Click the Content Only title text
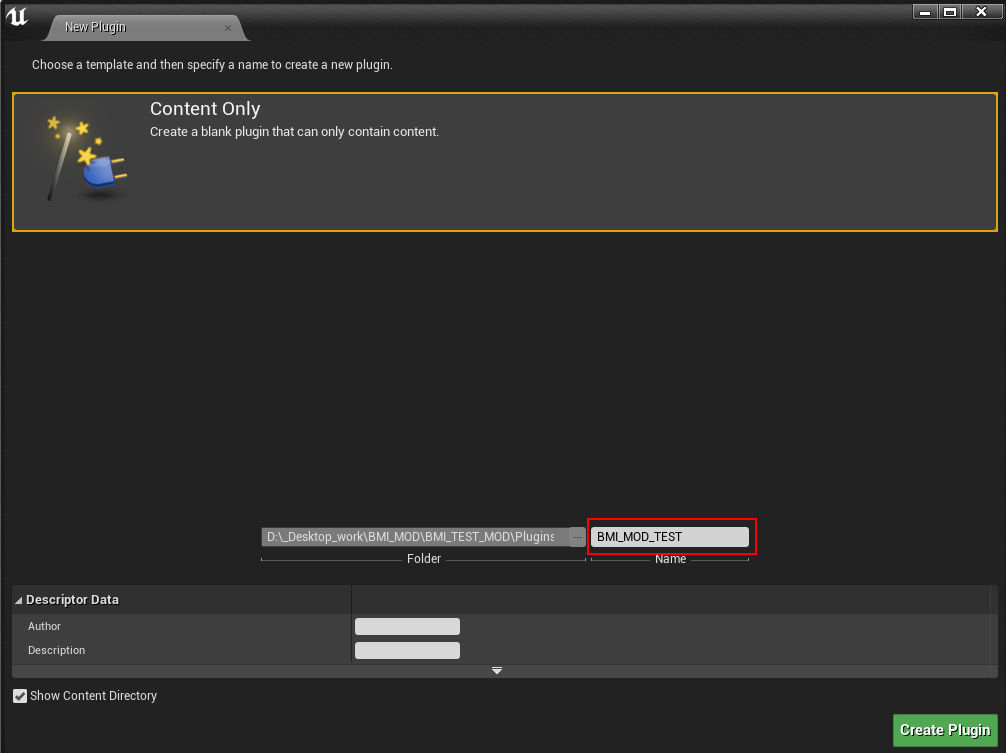 point(205,109)
